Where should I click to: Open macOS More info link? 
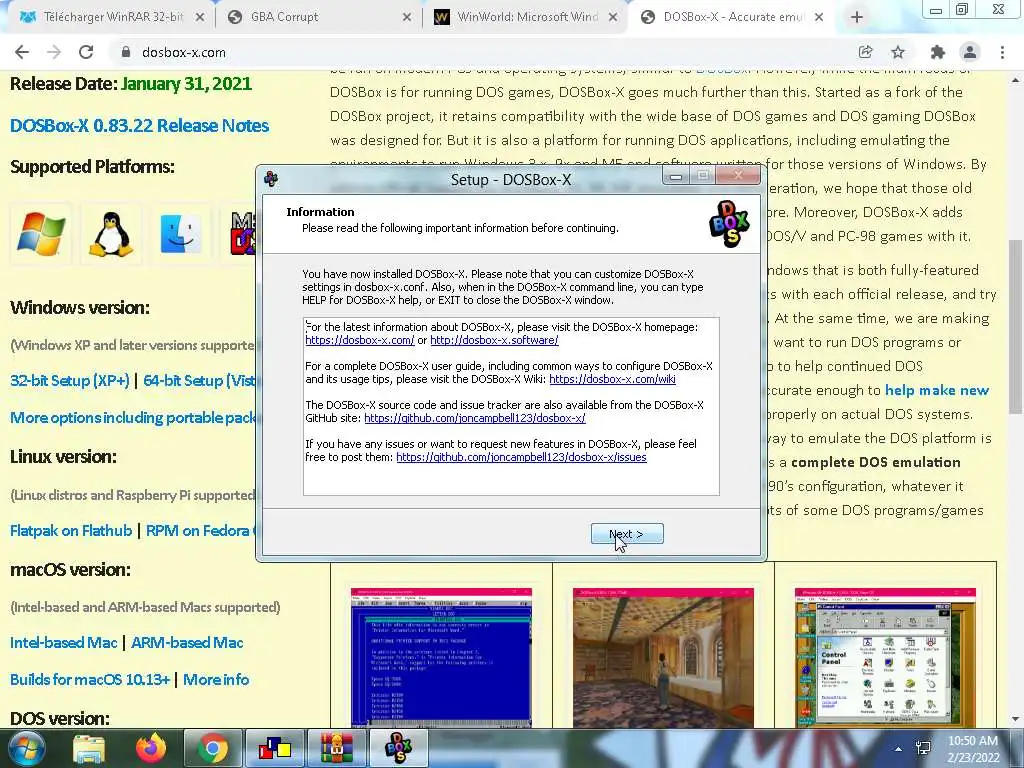point(216,679)
